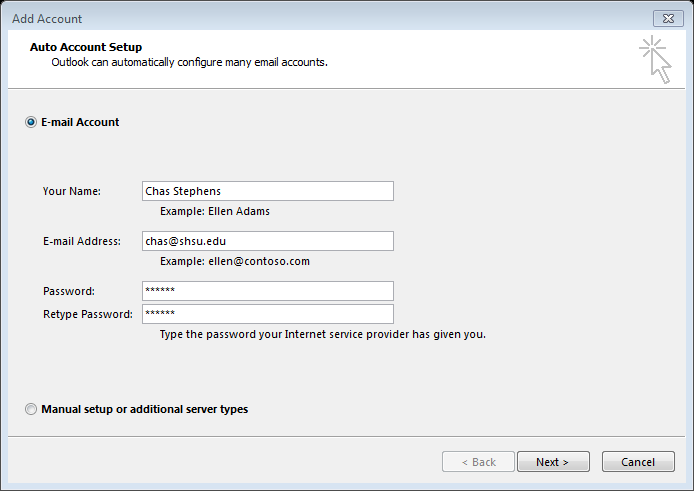Click into the E-mail Address field
The height and width of the screenshot is (491, 694).
[x=268, y=241]
